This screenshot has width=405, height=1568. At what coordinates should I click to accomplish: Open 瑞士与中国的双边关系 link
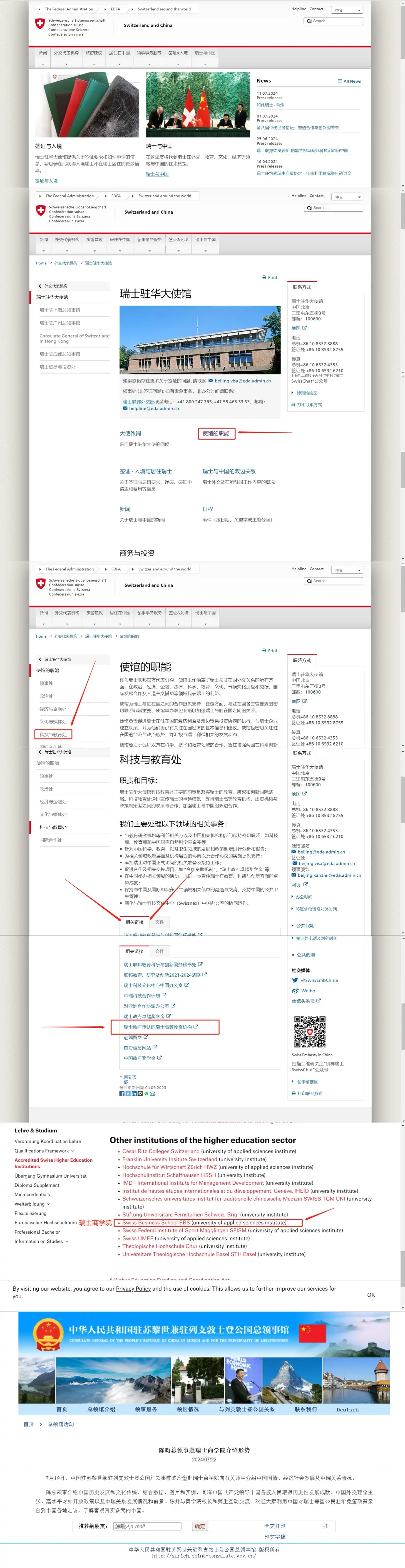pyautogui.click(x=229, y=471)
